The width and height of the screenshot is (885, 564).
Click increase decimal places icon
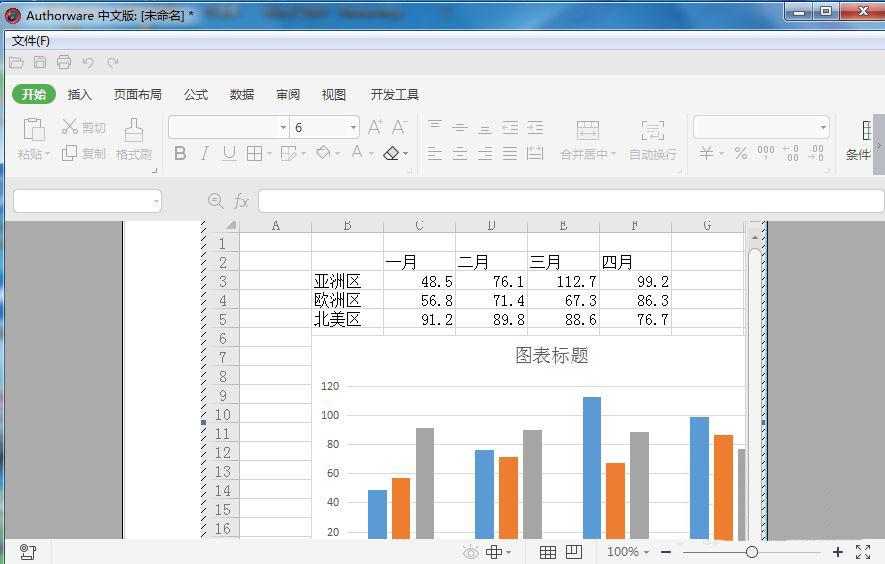(x=791, y=153)
